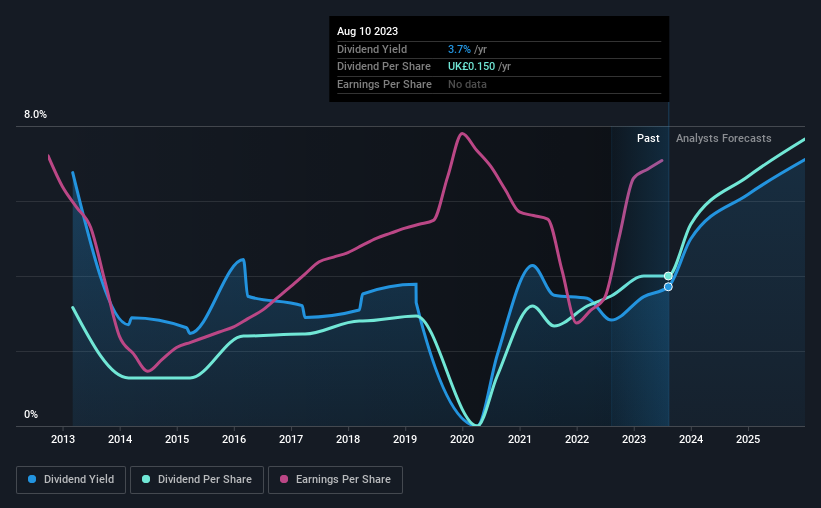Click the 2023 x-axis label
Viewport: 821px width, 508px height.
click(x=634, y=439)
